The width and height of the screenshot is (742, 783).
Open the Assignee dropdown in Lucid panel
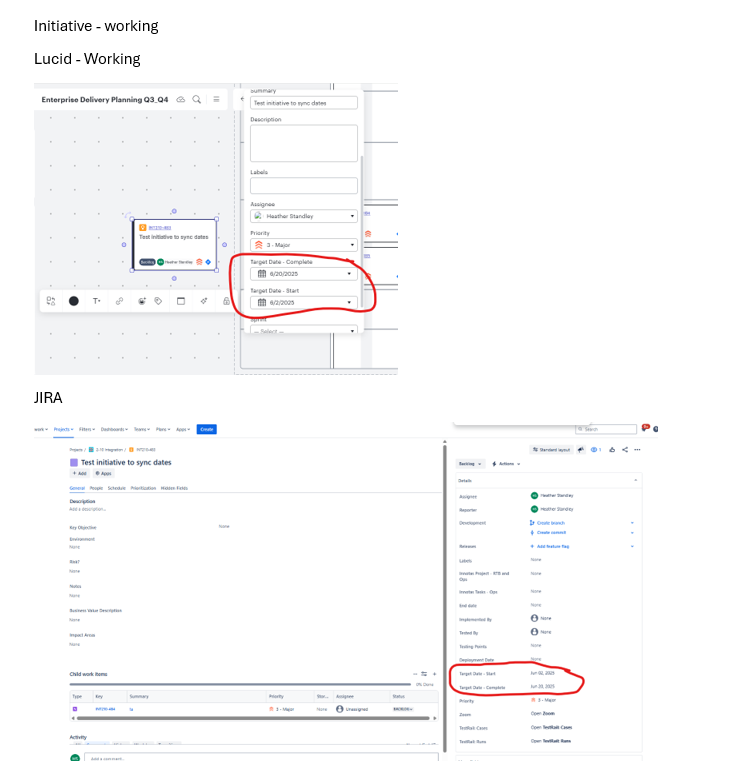click(304, 216)
